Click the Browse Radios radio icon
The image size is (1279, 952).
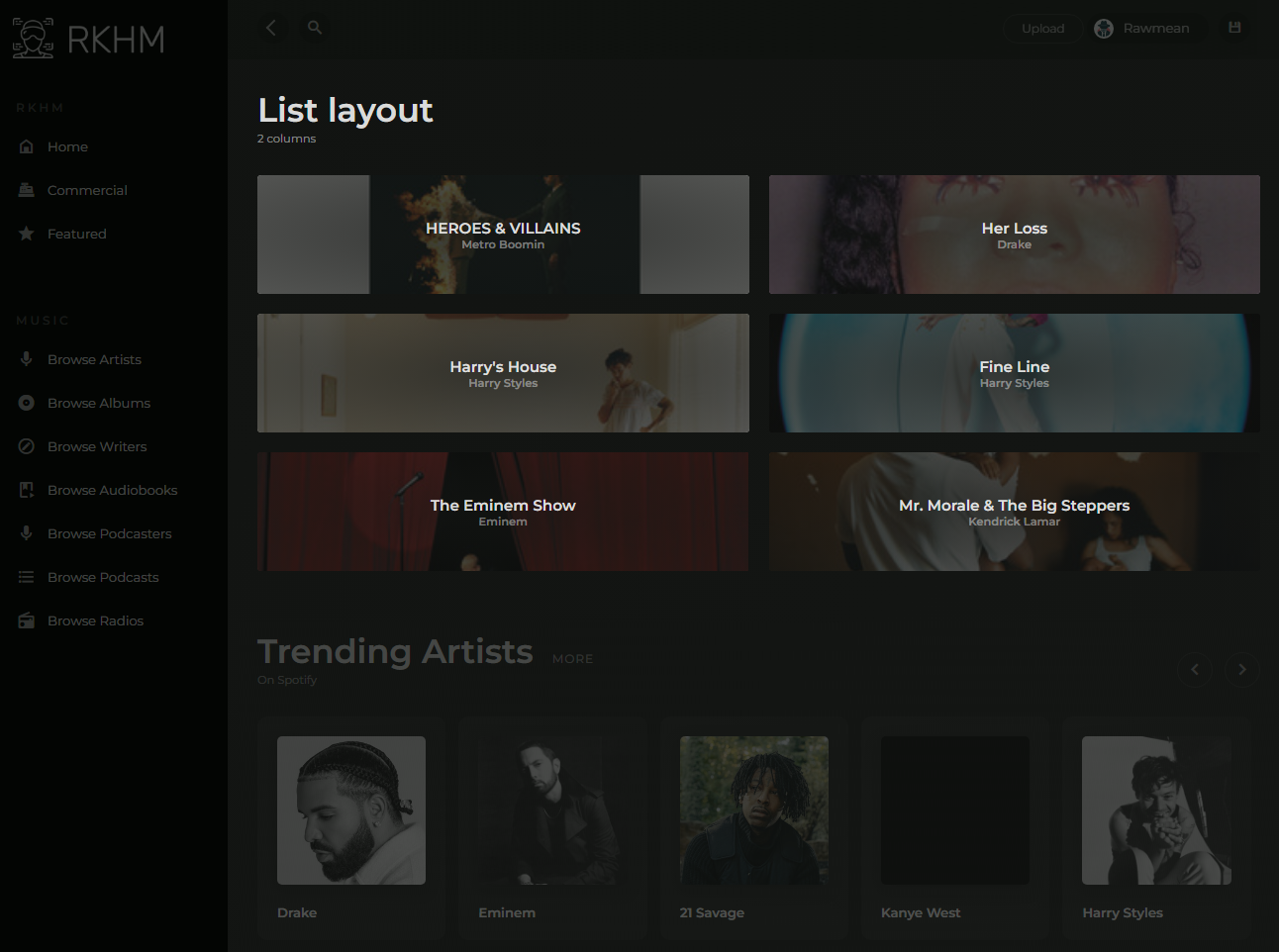coord(27,620)
